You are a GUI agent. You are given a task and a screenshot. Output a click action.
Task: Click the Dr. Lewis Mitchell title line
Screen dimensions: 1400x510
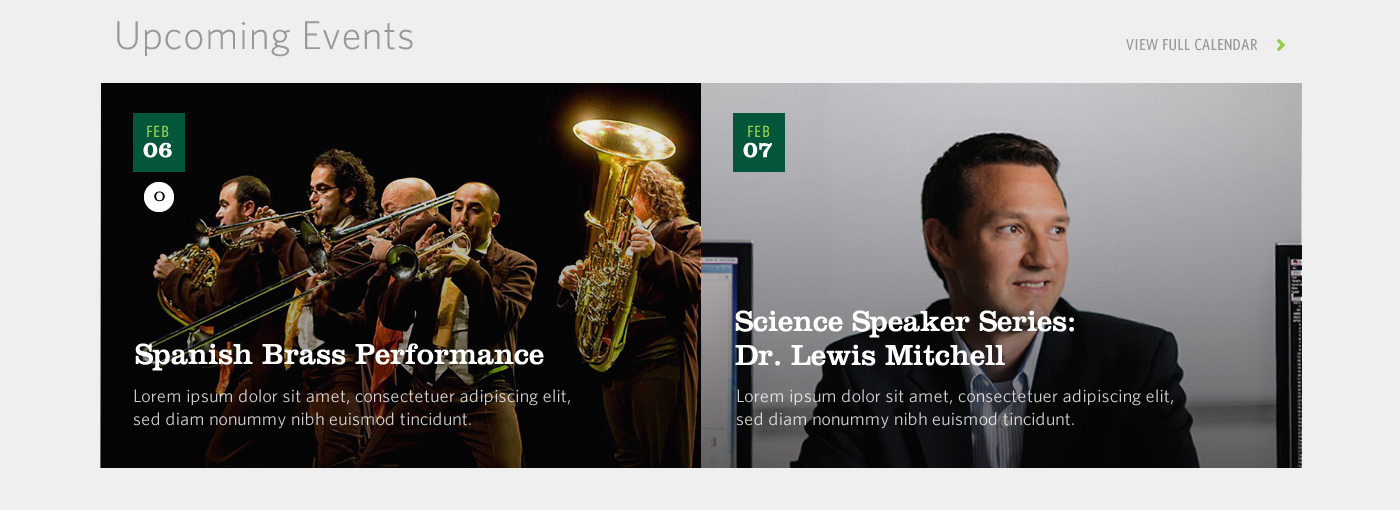(870, 355)
